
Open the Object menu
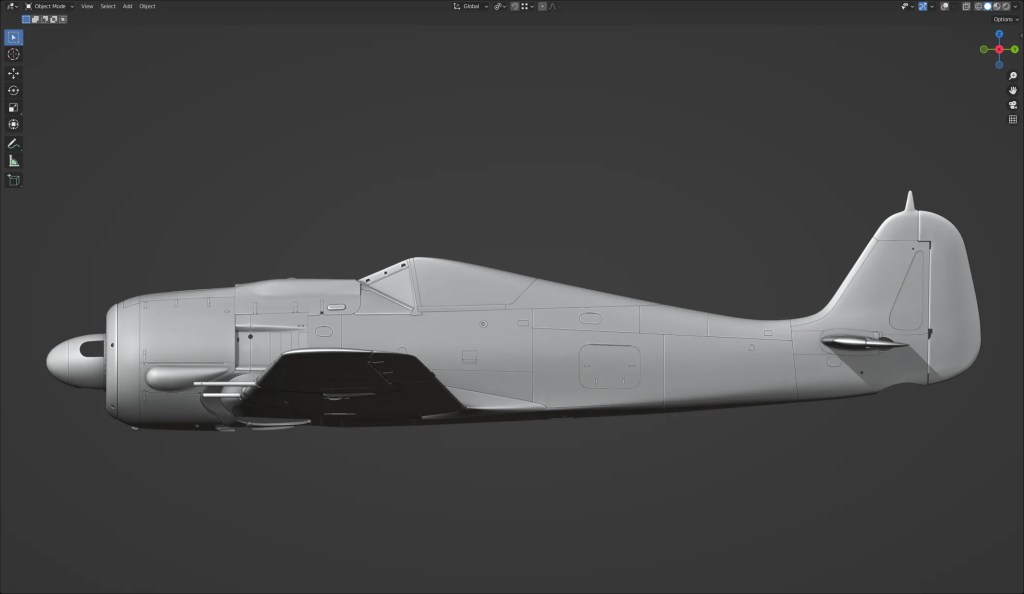tap(147, 6)
